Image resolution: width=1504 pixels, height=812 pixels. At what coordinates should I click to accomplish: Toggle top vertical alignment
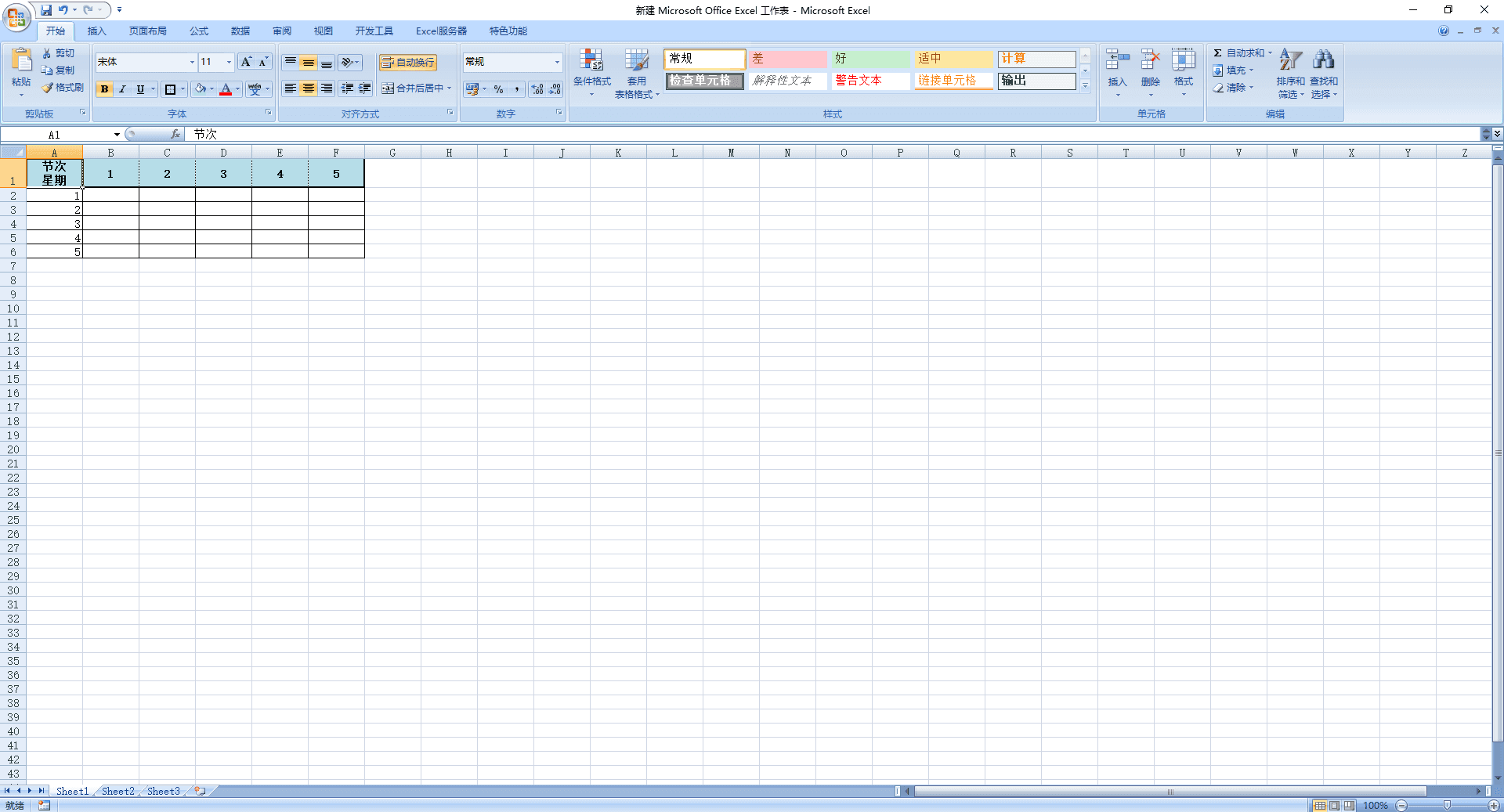(x=291, y=62)
